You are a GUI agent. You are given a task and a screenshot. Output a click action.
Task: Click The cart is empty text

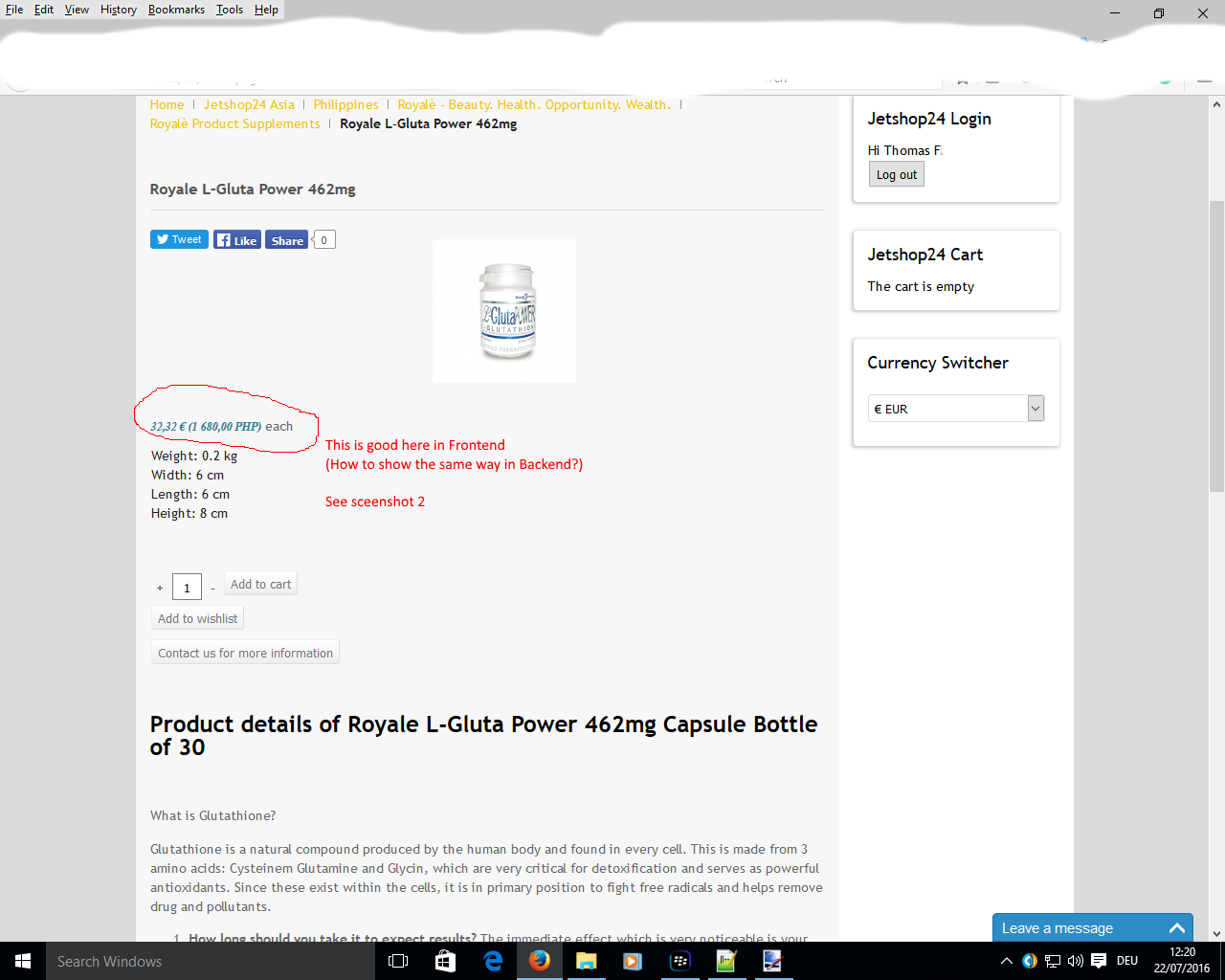pos(921,286)
